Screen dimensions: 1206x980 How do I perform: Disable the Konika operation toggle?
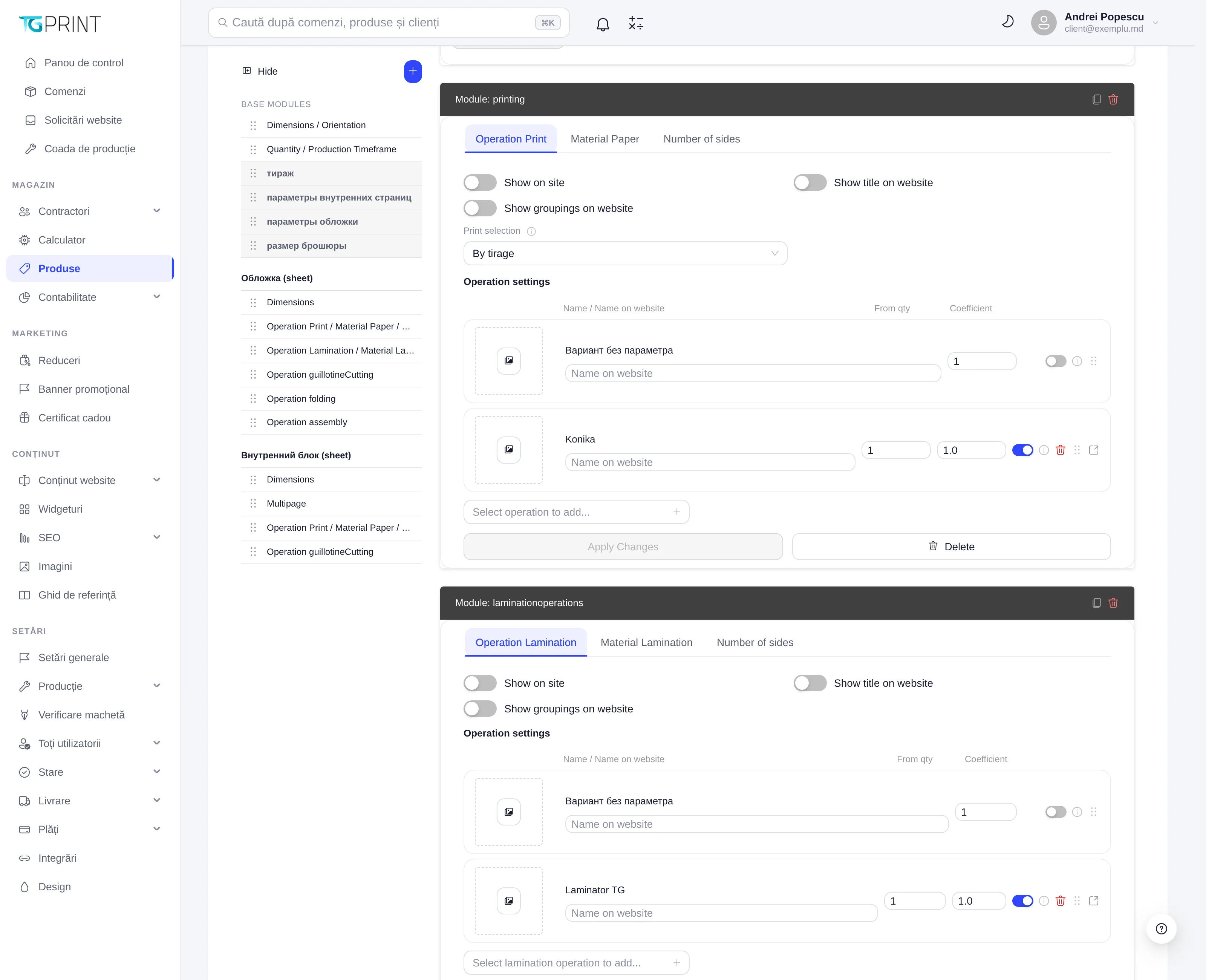pos(1022,450)
